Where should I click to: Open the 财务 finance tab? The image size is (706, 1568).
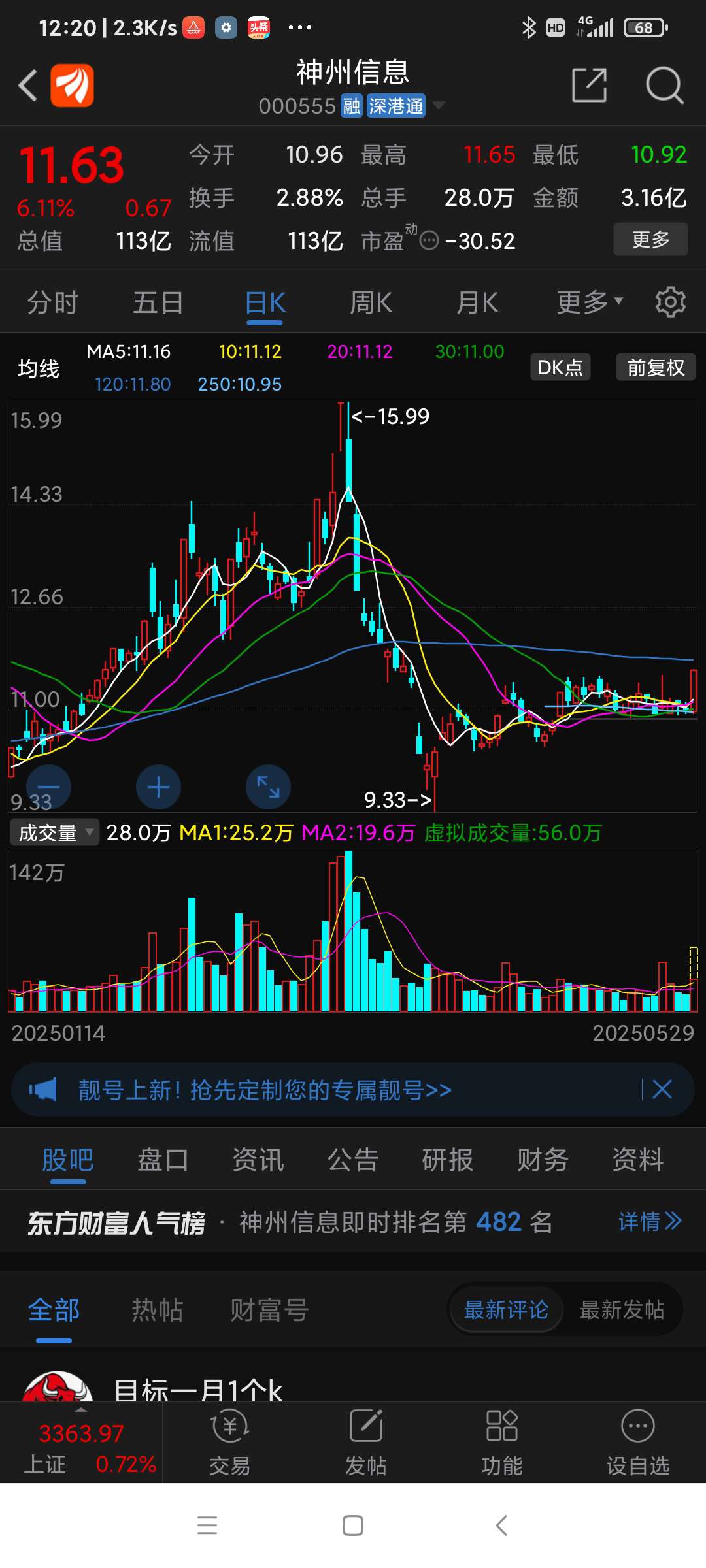point(543,1160)
